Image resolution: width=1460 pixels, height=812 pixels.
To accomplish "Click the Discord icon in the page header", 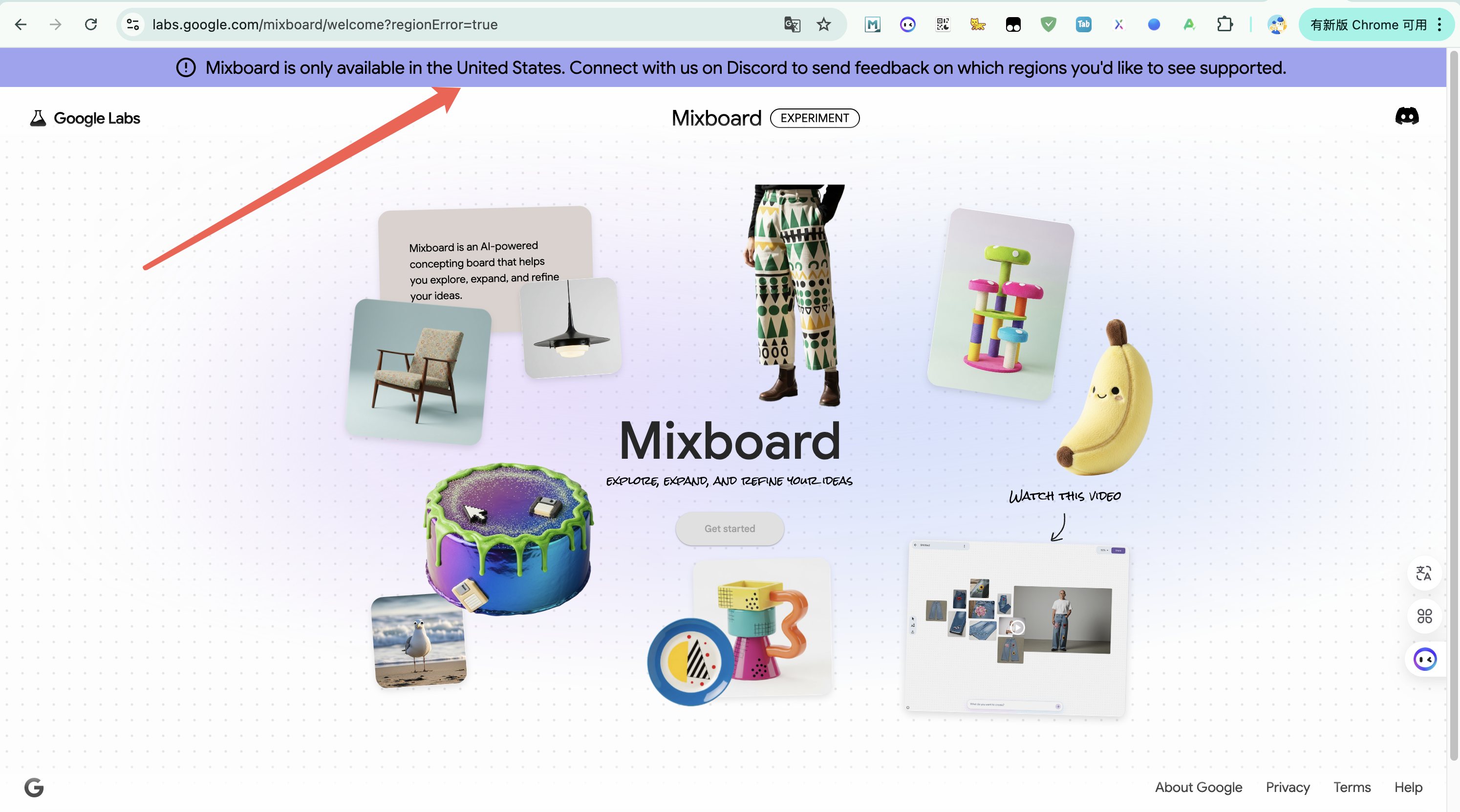I will pyautogui.click(x=1407, y=116).
